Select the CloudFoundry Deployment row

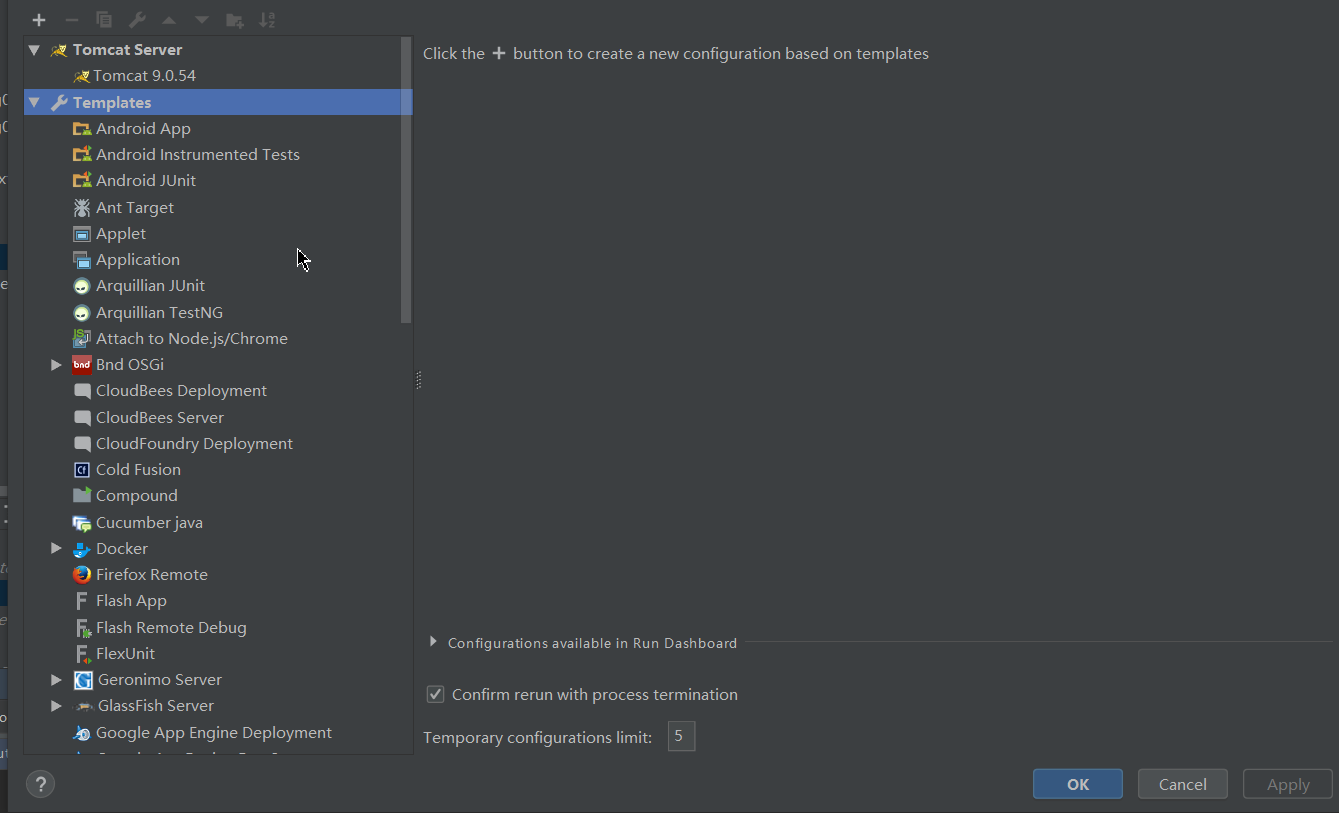click(x=218, y=443)
